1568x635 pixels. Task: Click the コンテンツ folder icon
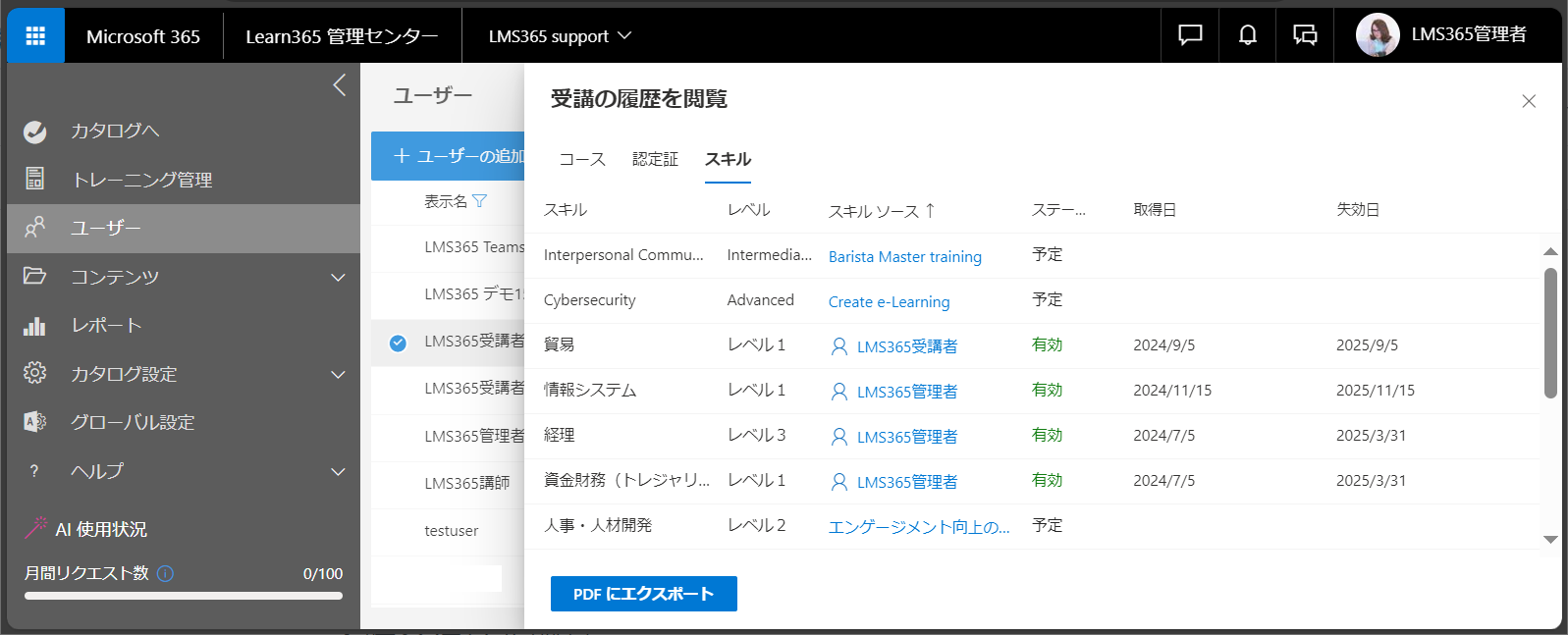pyautogui.click(x=35, y=276)
